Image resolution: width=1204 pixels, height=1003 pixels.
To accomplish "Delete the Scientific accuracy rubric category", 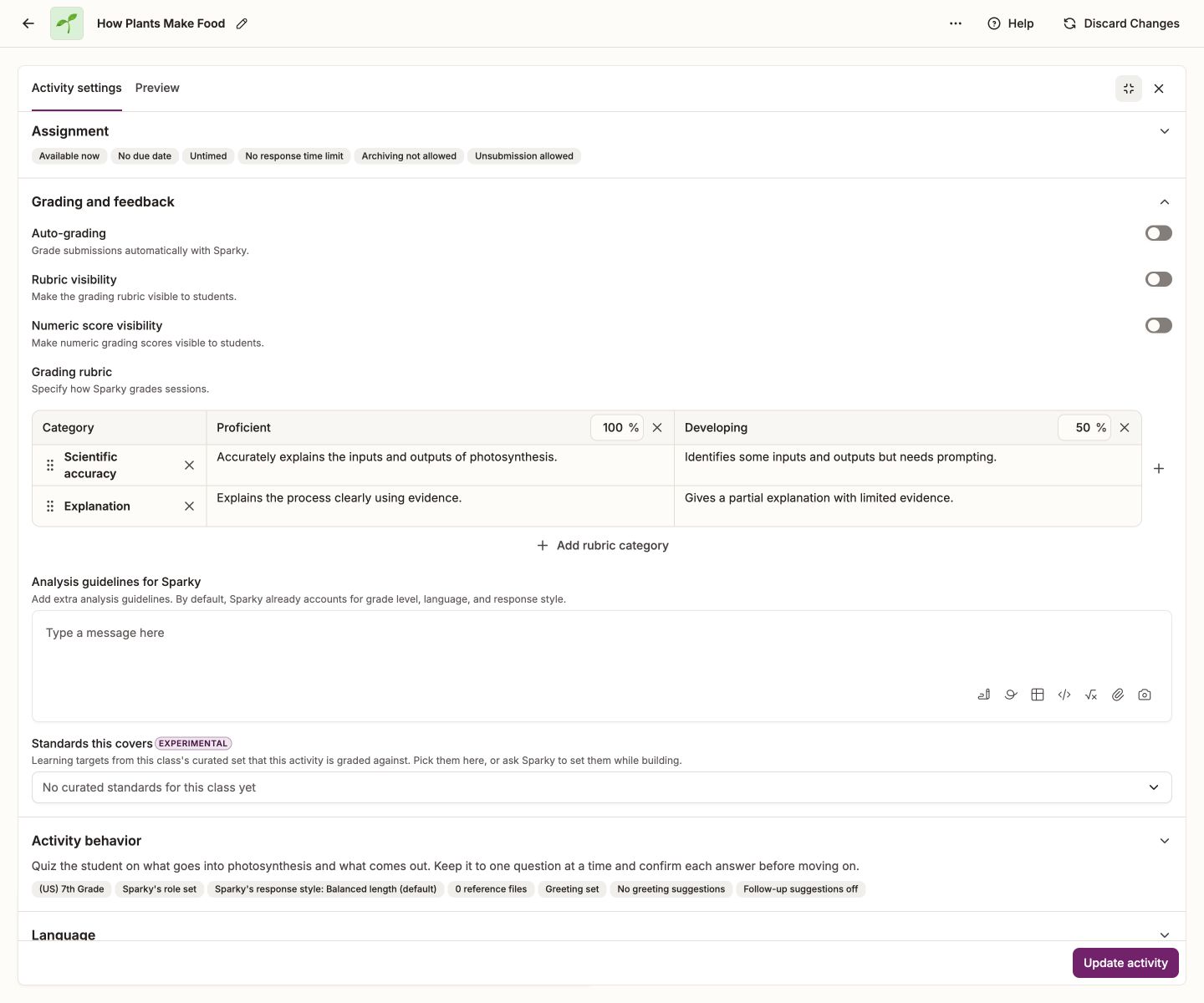I will coord(189,466).
